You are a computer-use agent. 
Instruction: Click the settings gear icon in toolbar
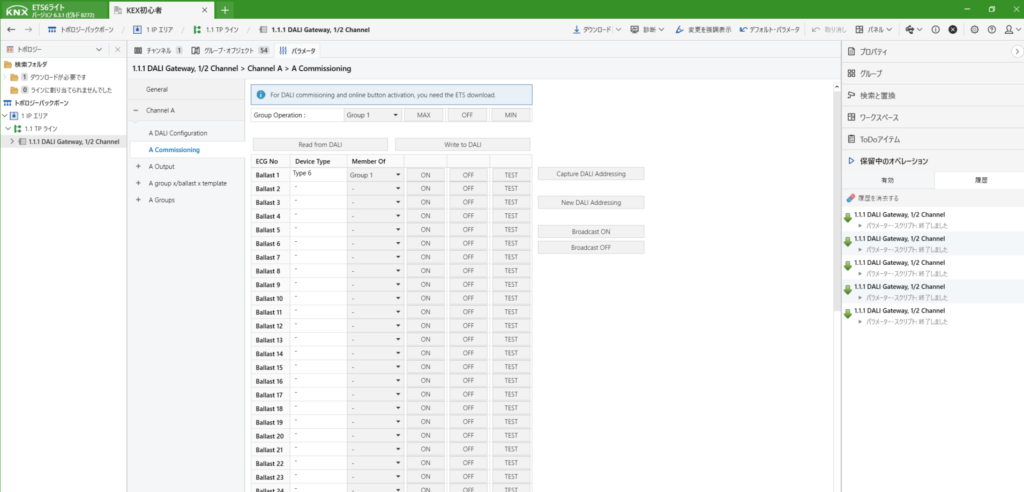tap(975, 29)
